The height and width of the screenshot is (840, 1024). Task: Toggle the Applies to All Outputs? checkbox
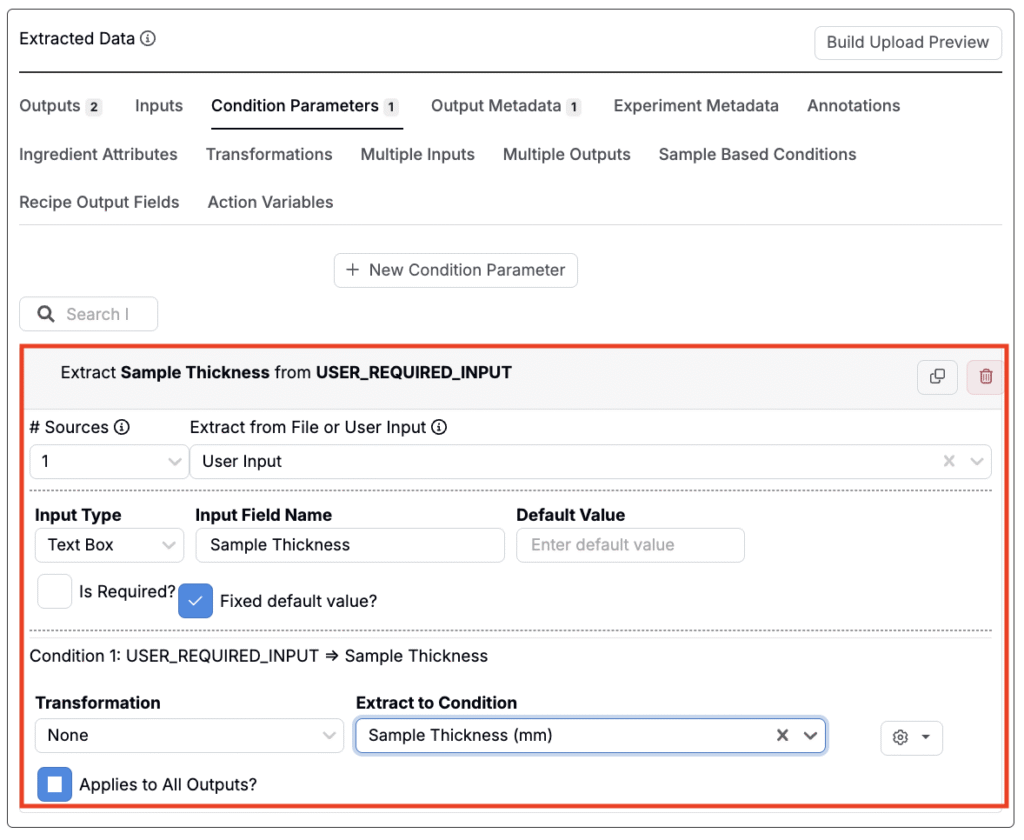pos(54,784)
